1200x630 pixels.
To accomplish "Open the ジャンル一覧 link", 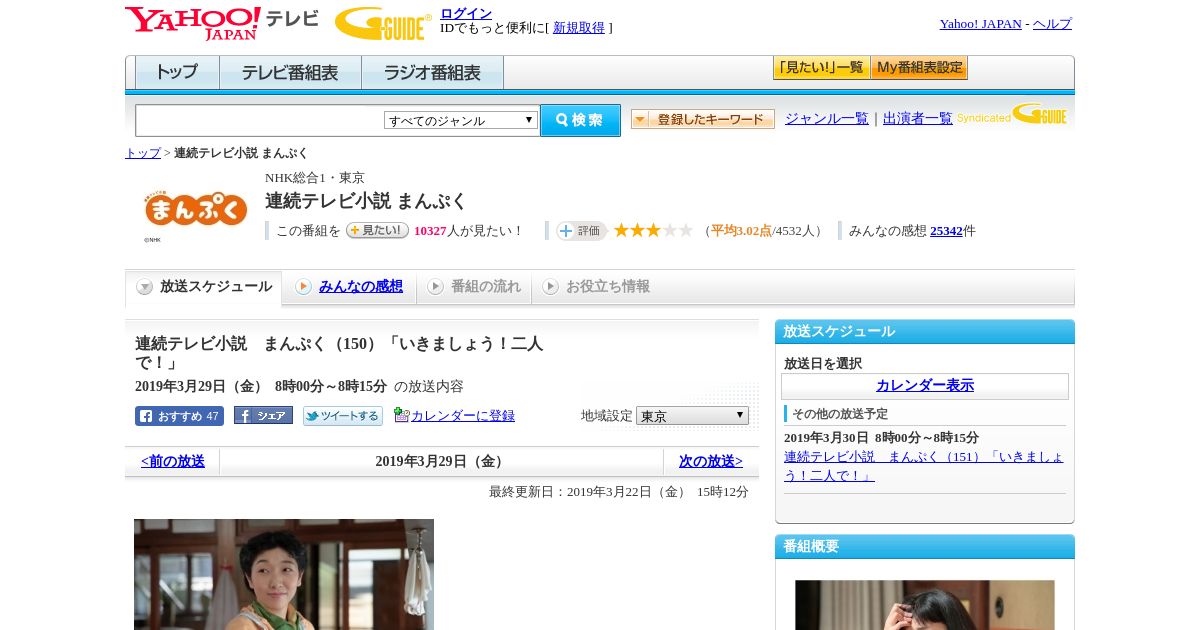I will coord(827,118).
